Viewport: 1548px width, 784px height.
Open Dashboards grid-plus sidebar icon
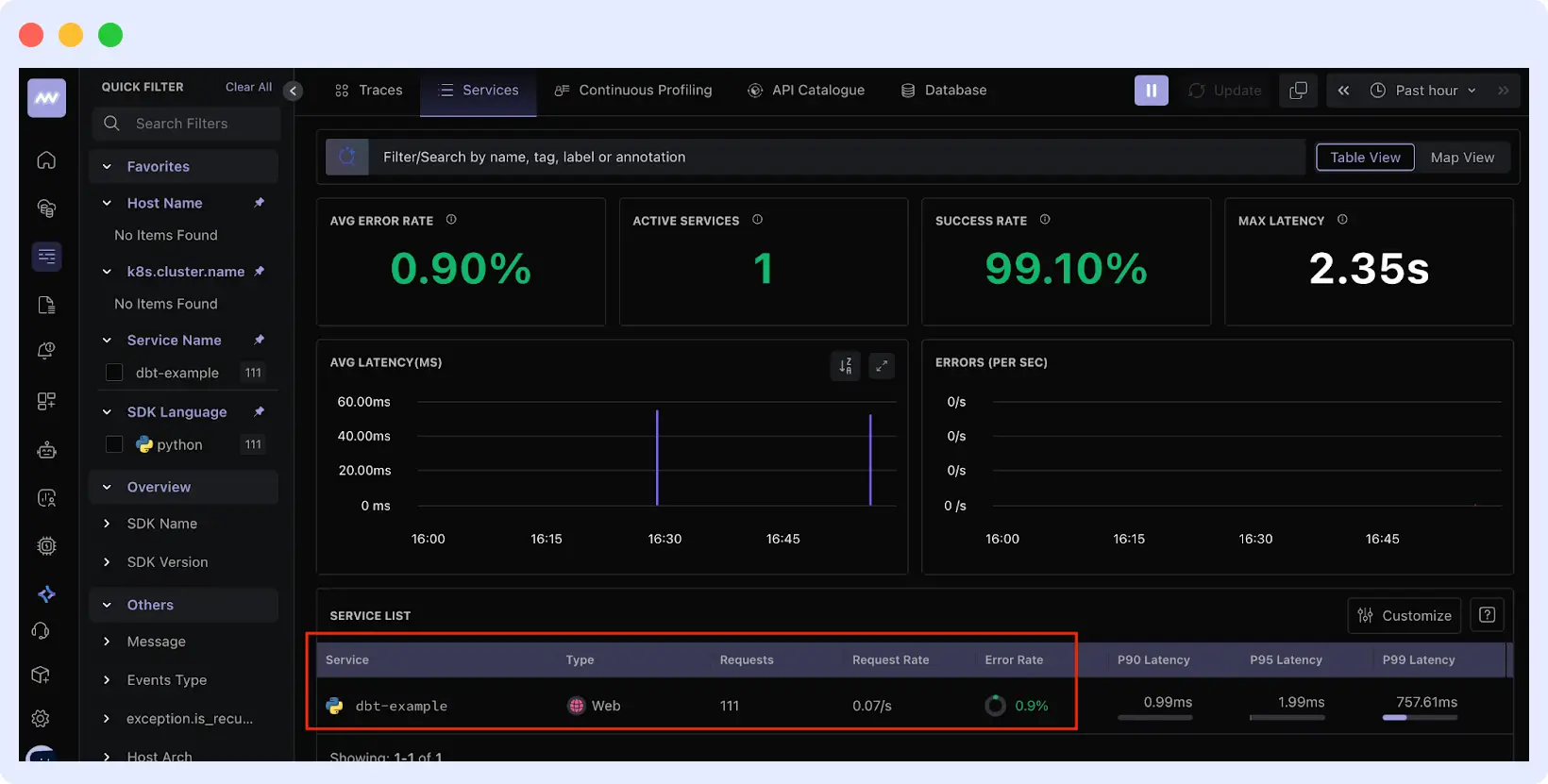coord(46,401)
